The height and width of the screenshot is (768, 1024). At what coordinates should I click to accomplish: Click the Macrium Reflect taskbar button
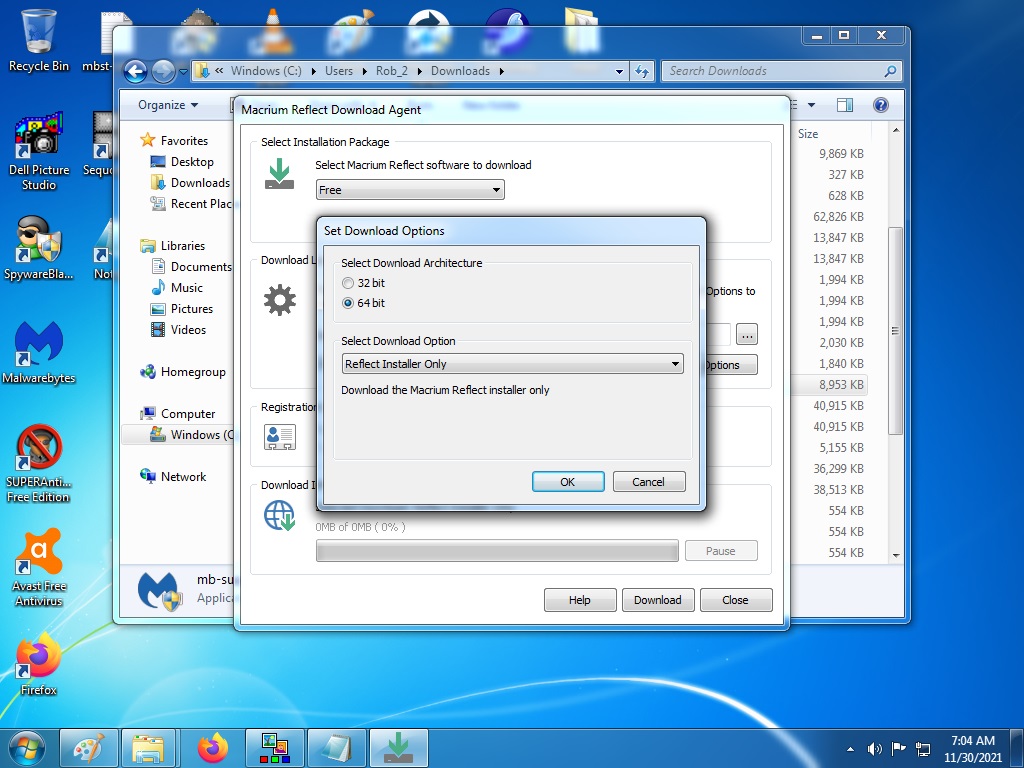tap(399, 748)
